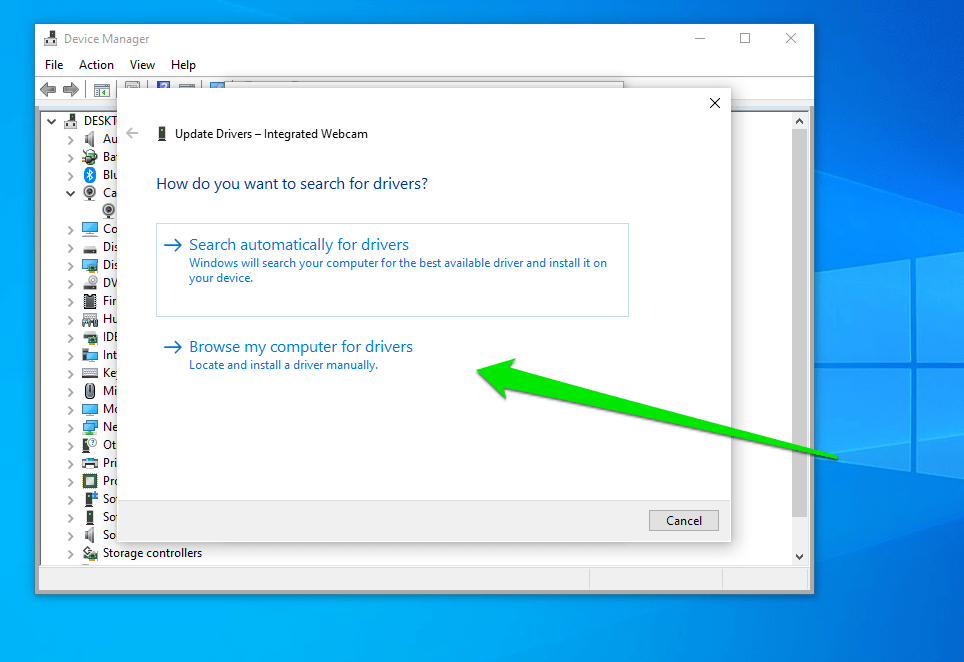This screenshot has height=662, width=964.
Task: Choose Search automatically for drivers
Action: coord(392,270)
